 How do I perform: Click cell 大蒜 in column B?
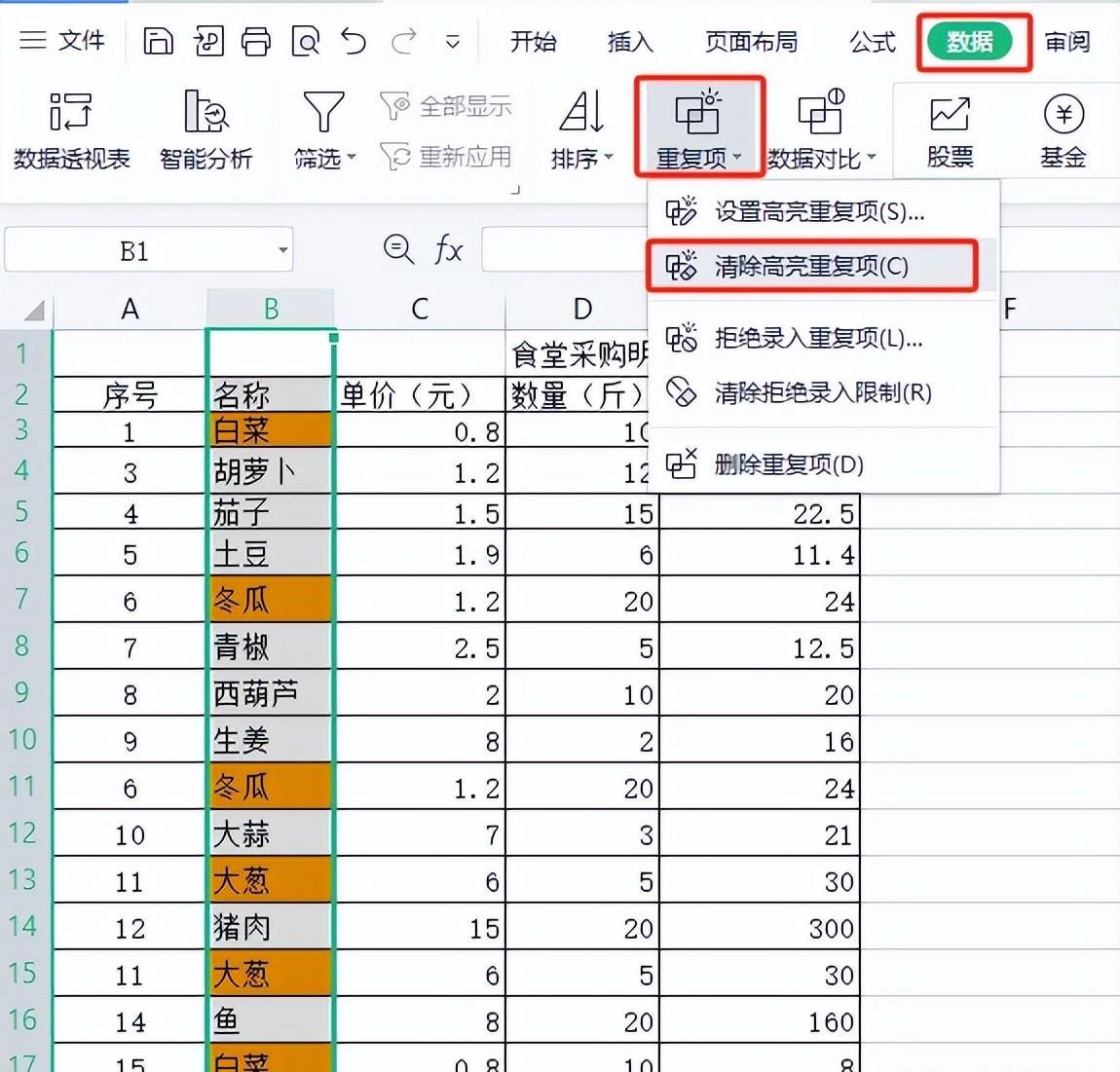pos(270,833)
